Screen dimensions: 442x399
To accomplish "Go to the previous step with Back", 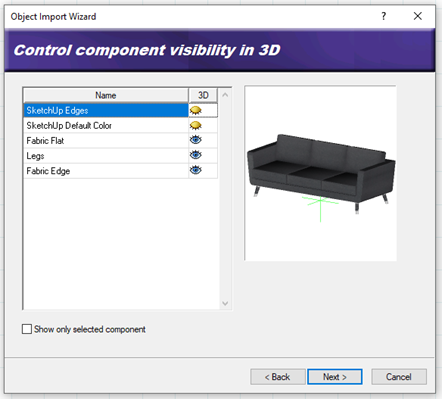I will (x=278, y=377).
